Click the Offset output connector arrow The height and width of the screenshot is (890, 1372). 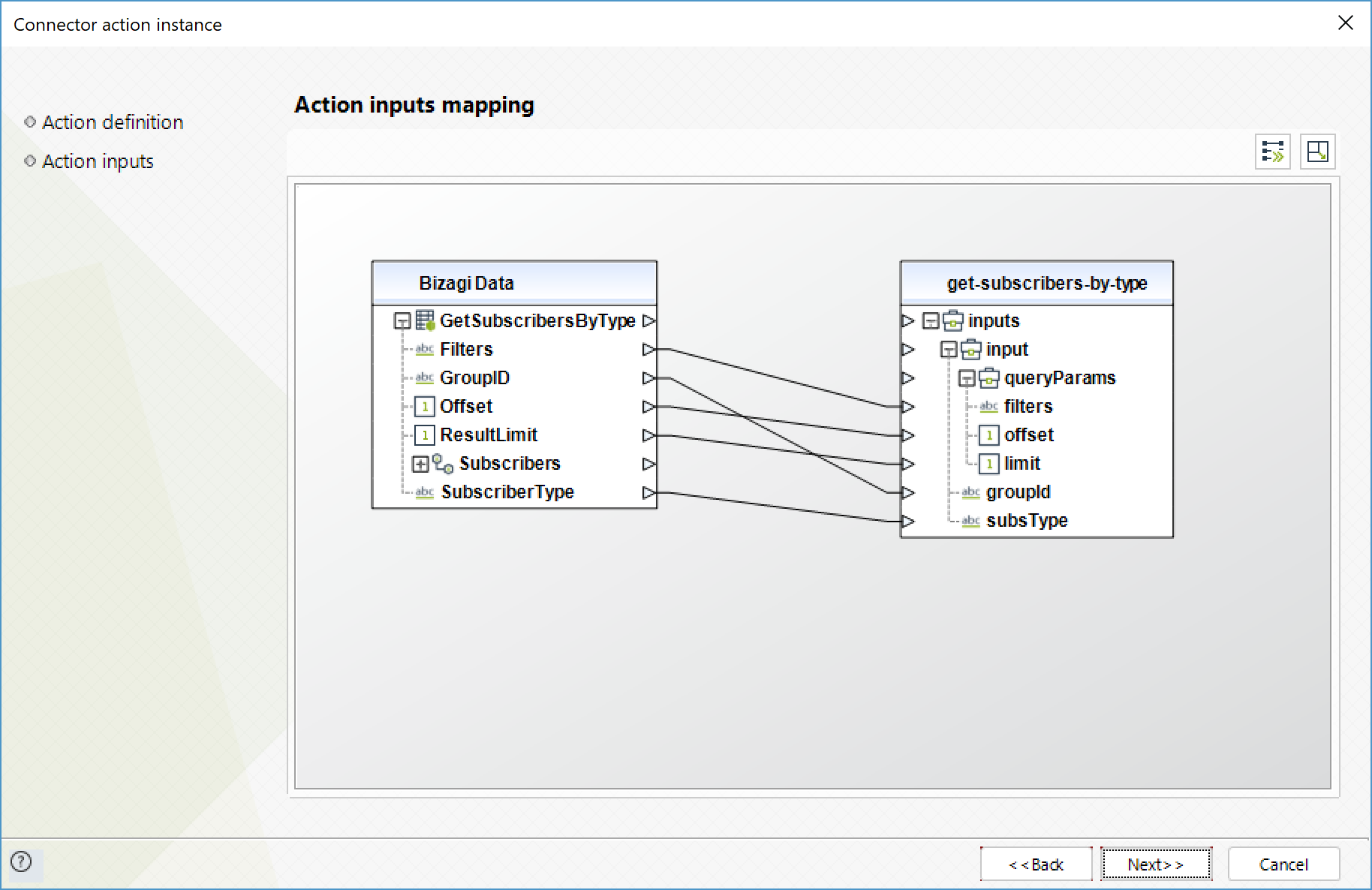click(x=648, y=407)
